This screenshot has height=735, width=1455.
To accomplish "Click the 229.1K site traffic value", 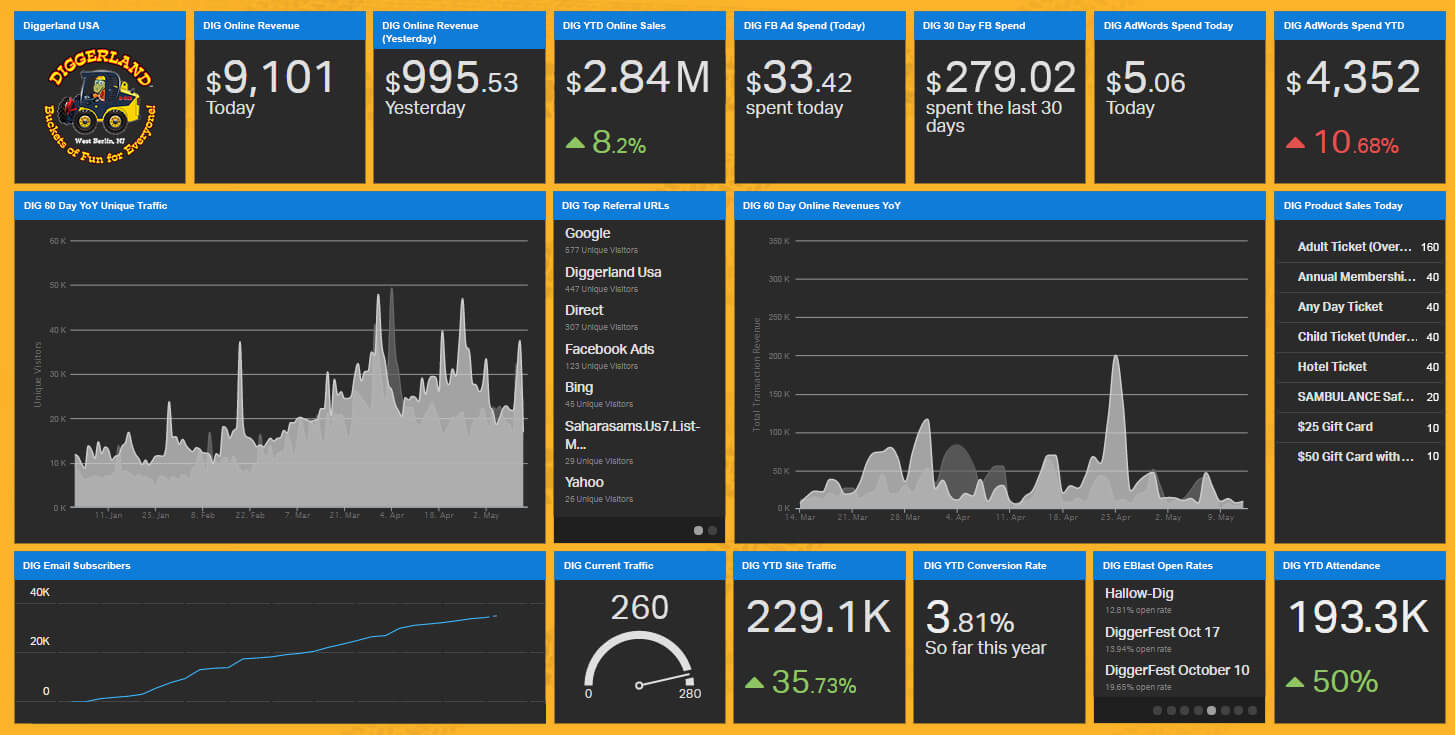I will tap(818, 618).
